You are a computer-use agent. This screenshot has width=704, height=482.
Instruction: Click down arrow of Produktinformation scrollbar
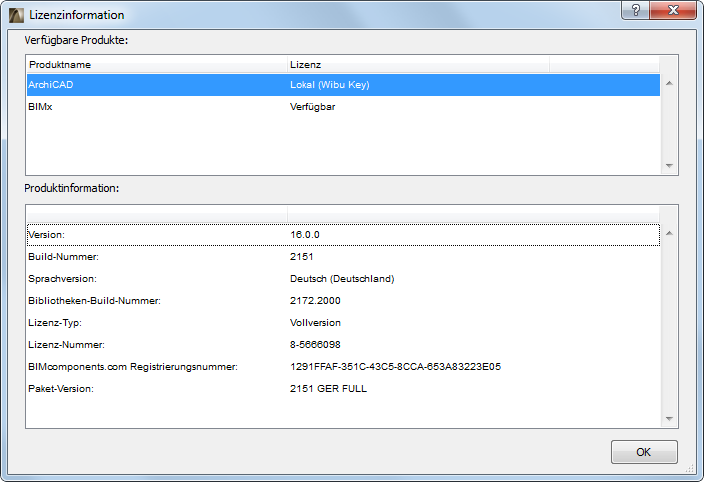[669, 418]
